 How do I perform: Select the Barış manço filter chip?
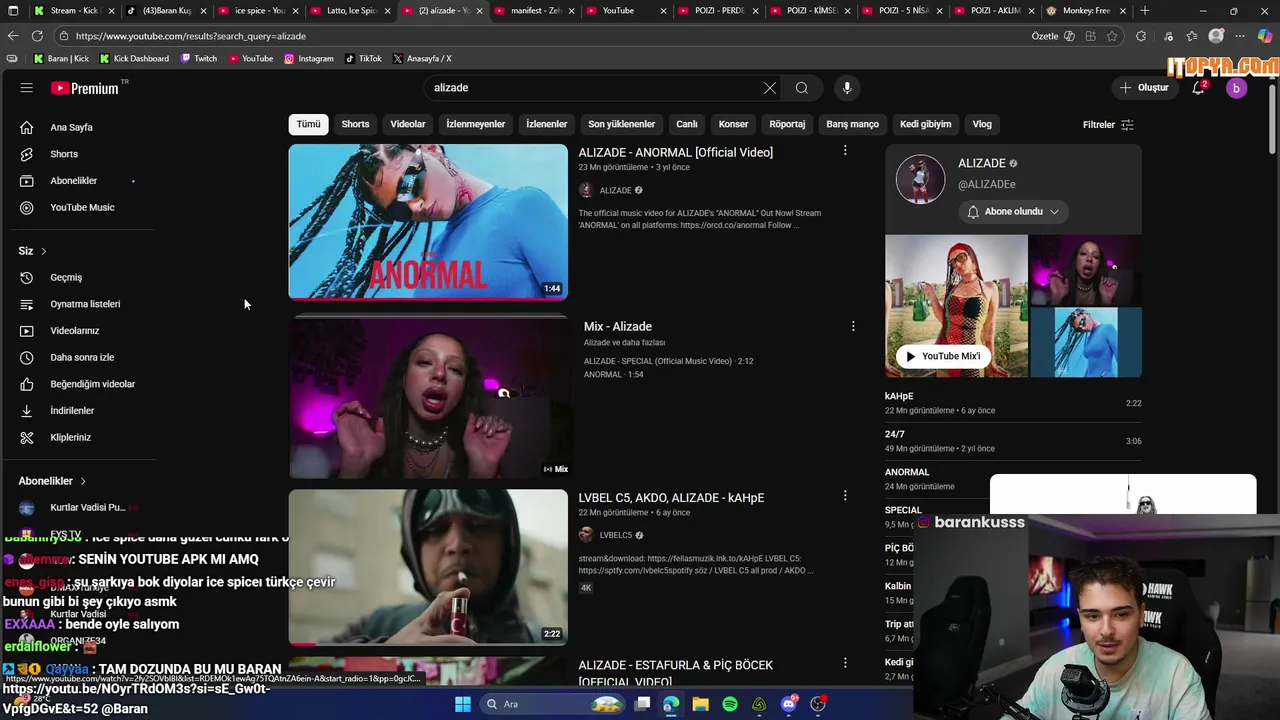[852, 124]
